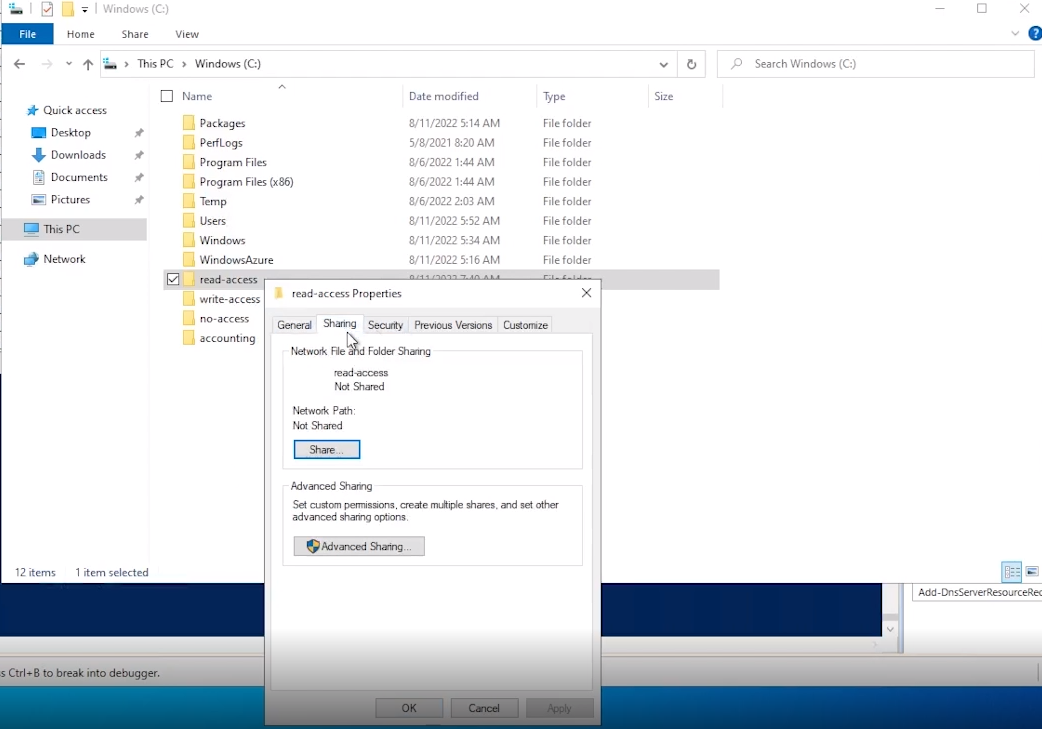
Task: Click the accounting folder icon
Action: [189, 338]
